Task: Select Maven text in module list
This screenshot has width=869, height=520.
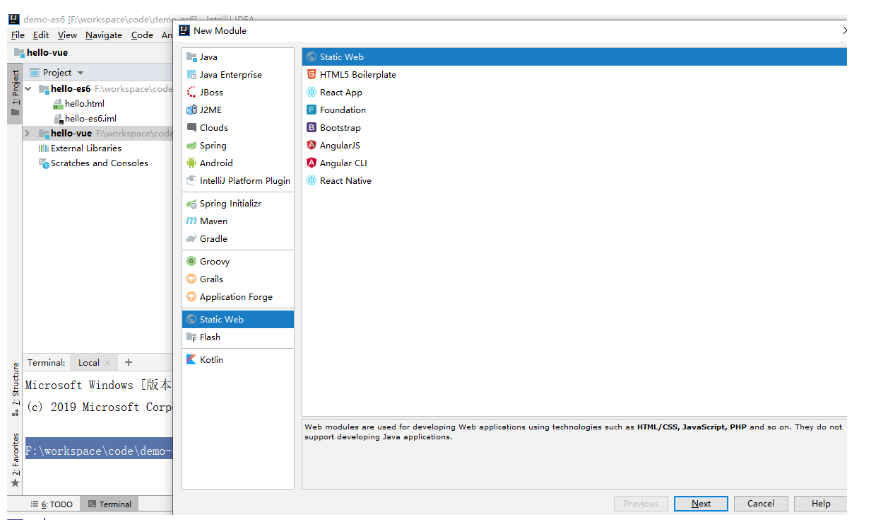Action: click(213, 221)
